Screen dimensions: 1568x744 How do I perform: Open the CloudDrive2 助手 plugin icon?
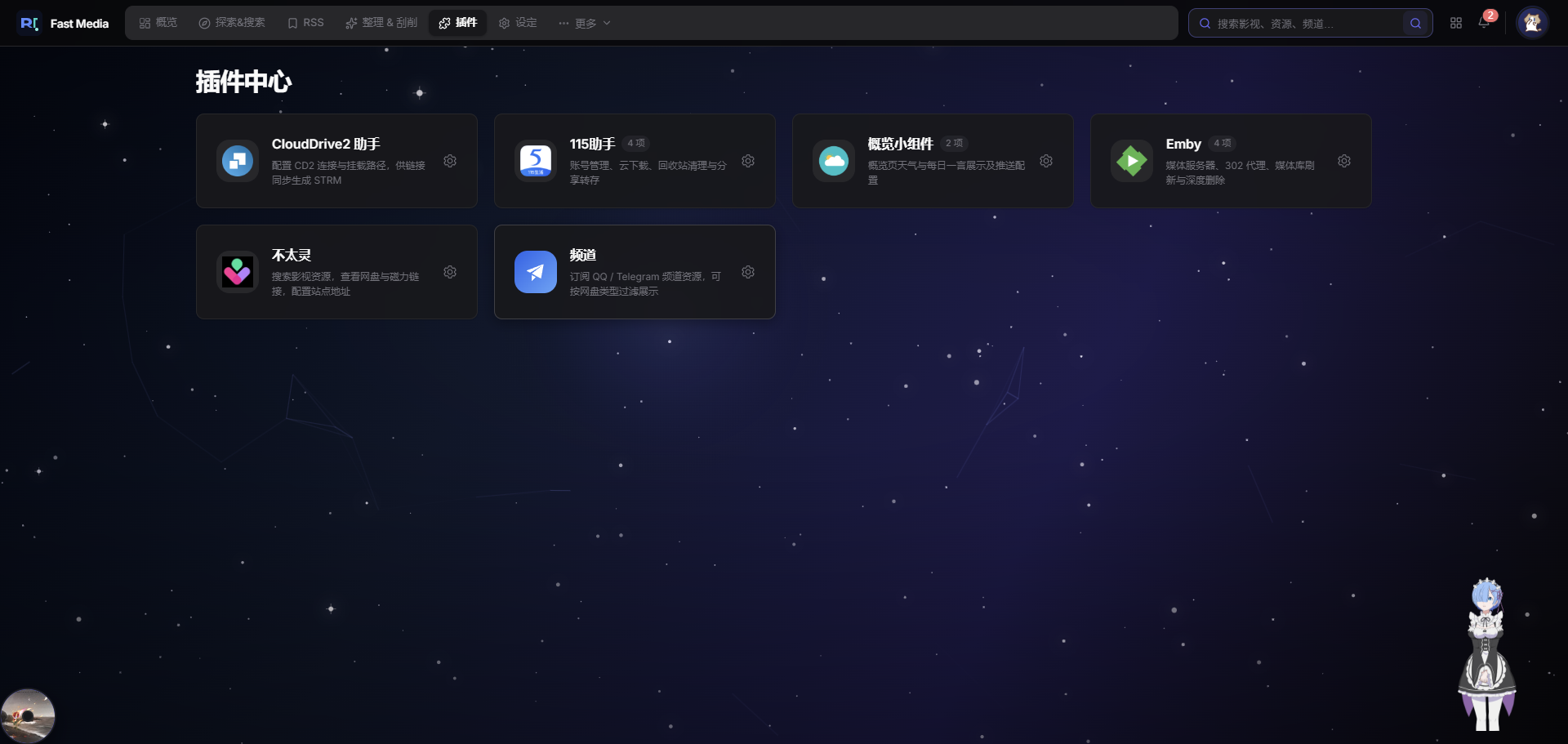[x=238, y=161]
